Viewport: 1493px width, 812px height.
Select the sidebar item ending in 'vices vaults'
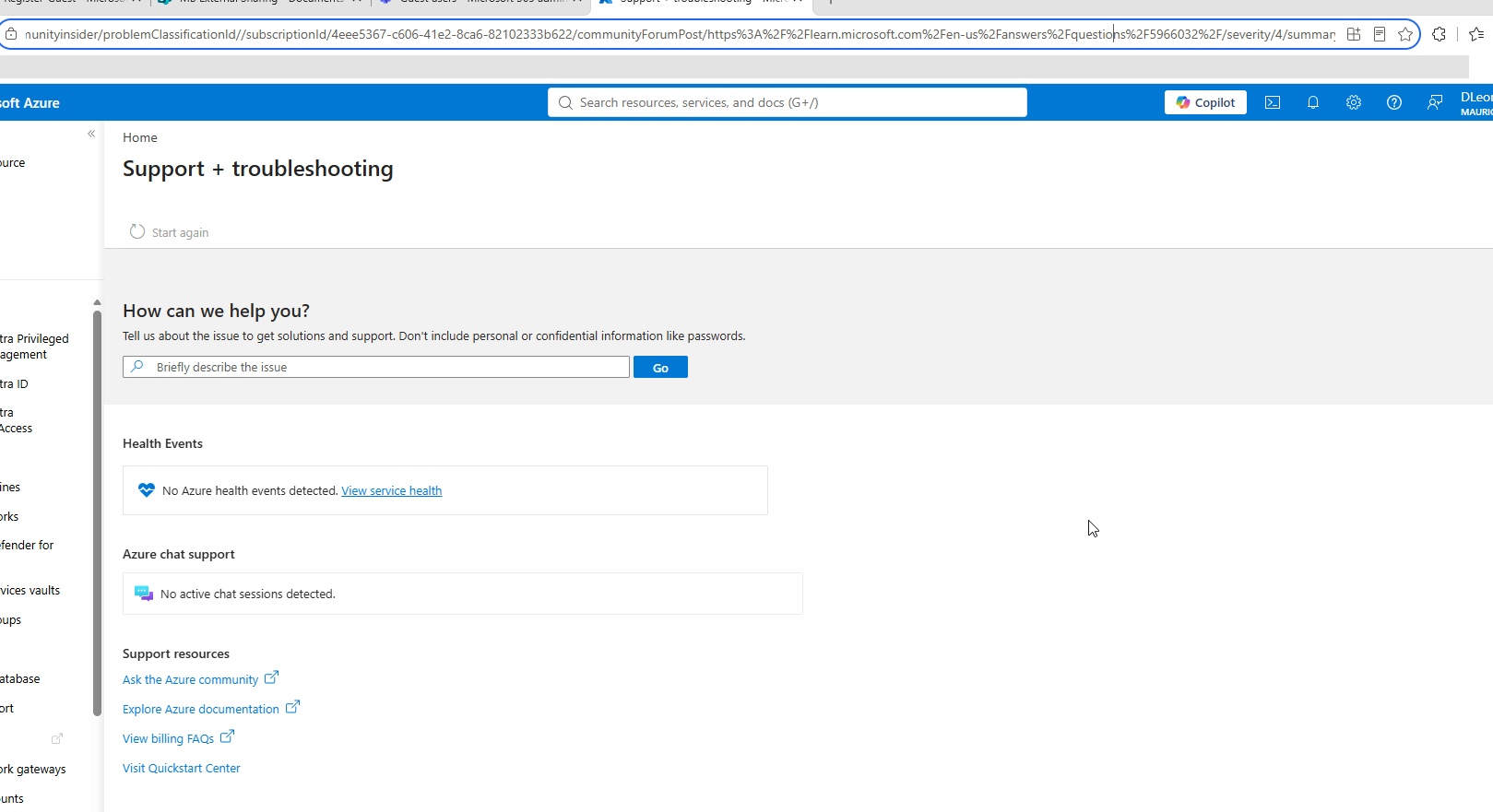[30, 590]
